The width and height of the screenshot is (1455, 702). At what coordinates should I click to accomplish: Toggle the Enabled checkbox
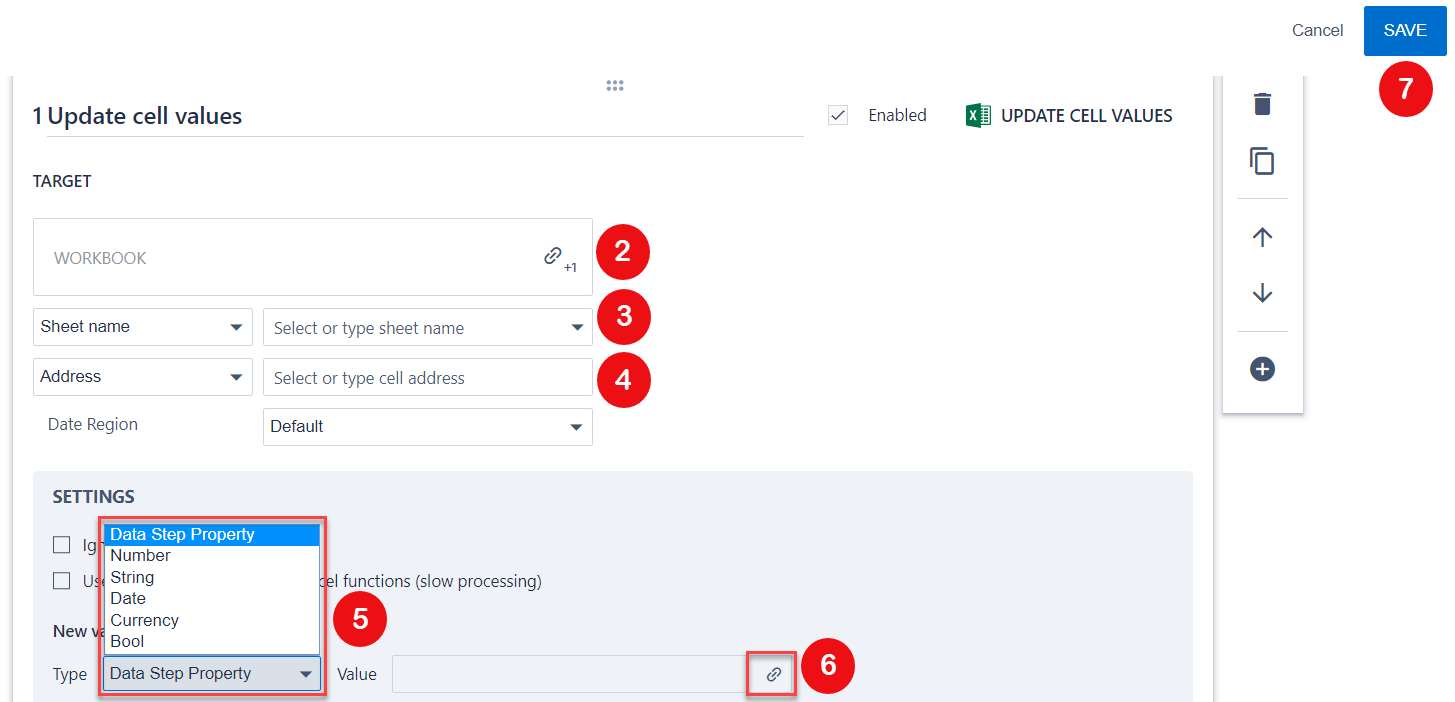point(838,116)
